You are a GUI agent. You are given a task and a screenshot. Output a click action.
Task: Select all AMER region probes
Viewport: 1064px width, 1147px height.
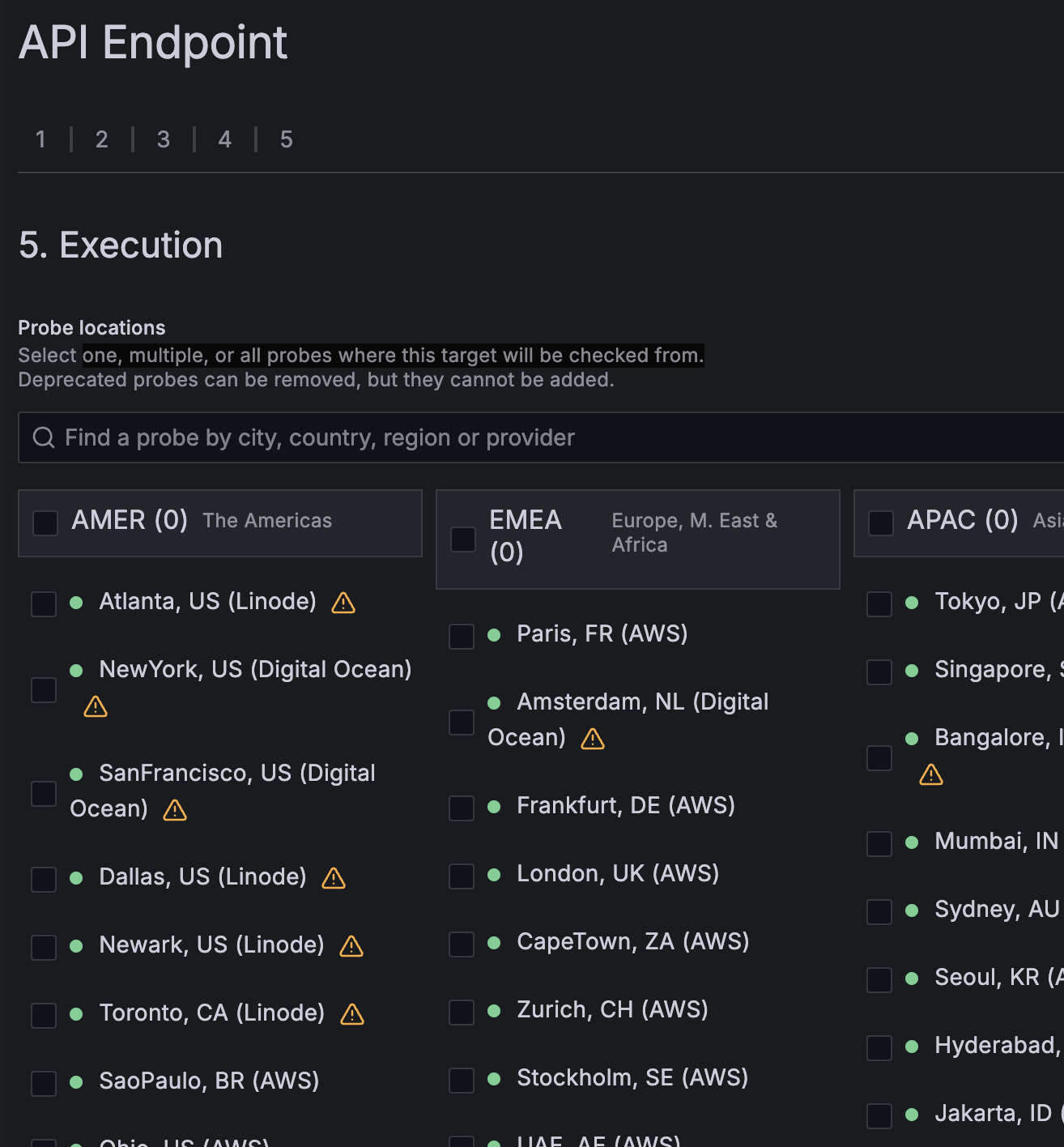pyautogui.click(x=45, y=523)
